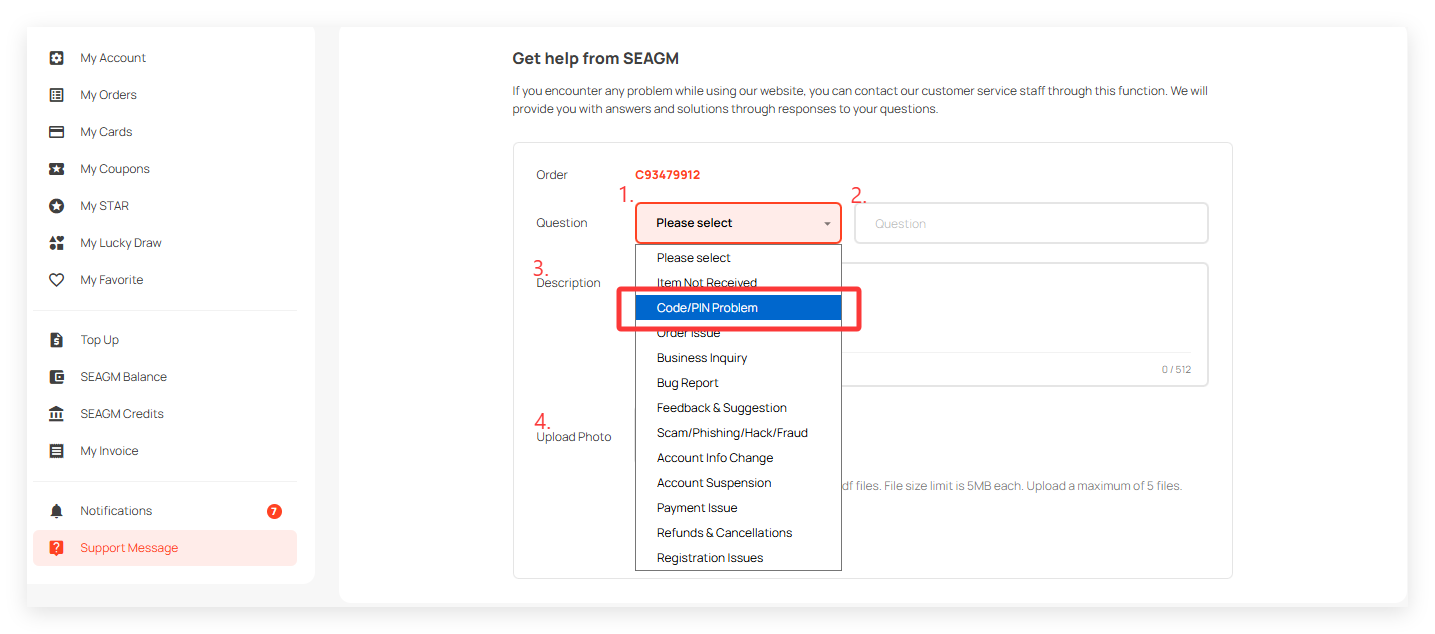Click the Notifications bell icon
1435x634 pixels.
tap(57, 511)
